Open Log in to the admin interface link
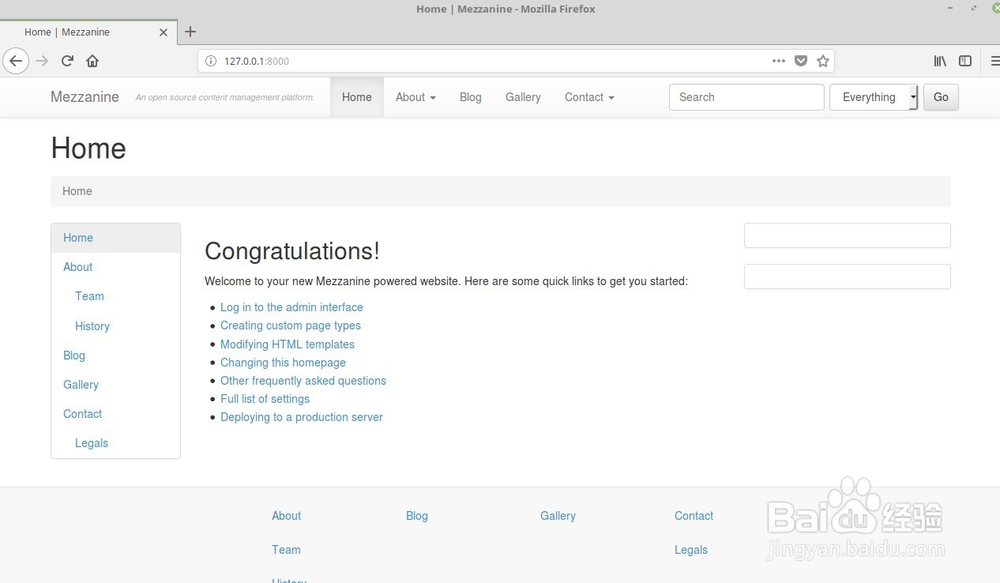 tap(291, 307)
